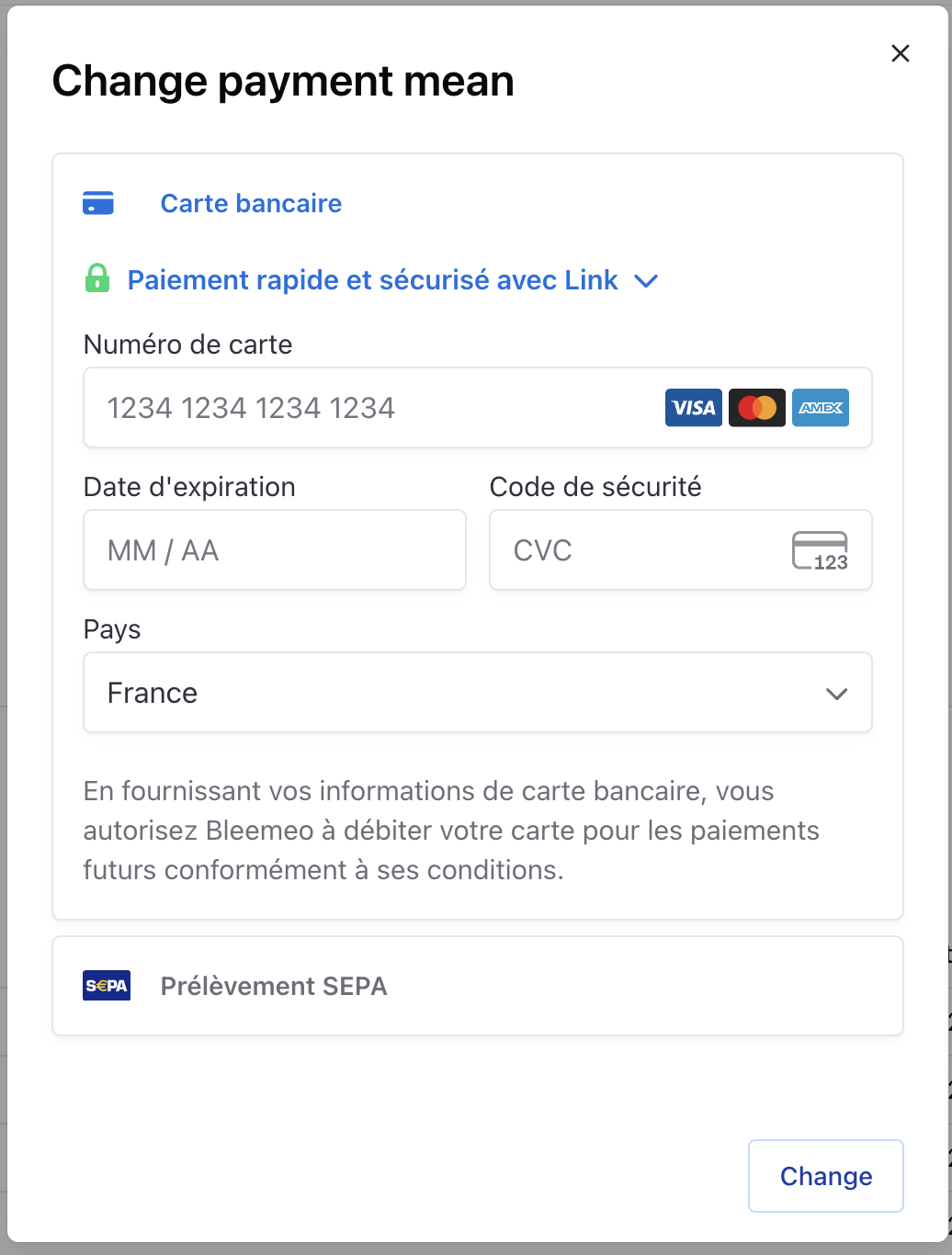The height and width of the screenshot is (1255, 952).
Task: Select the Visa card badge
Action: point(693,407)
